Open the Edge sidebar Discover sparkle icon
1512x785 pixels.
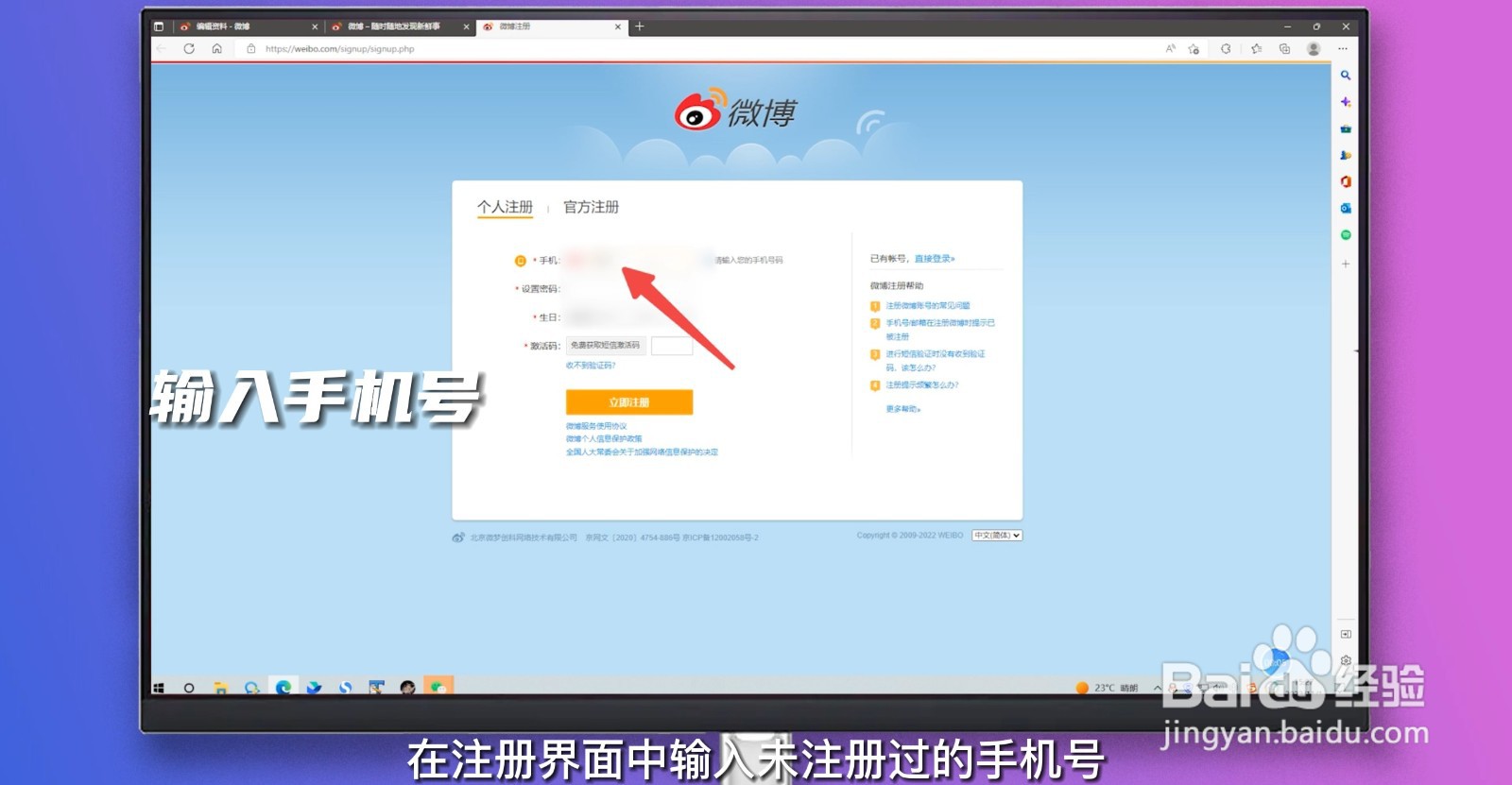pos(1346,102)
